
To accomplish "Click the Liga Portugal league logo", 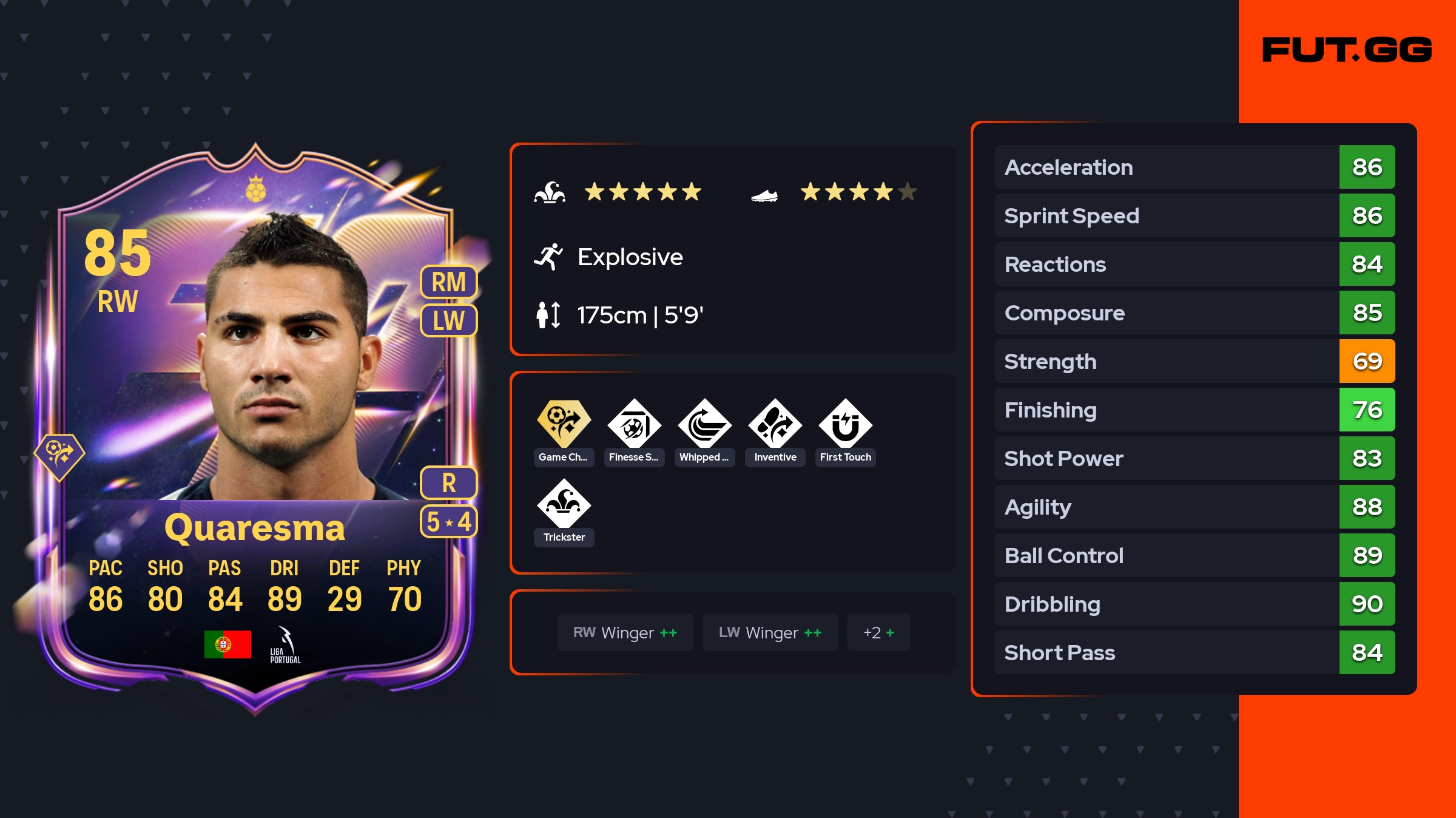I will click(285, 645).
